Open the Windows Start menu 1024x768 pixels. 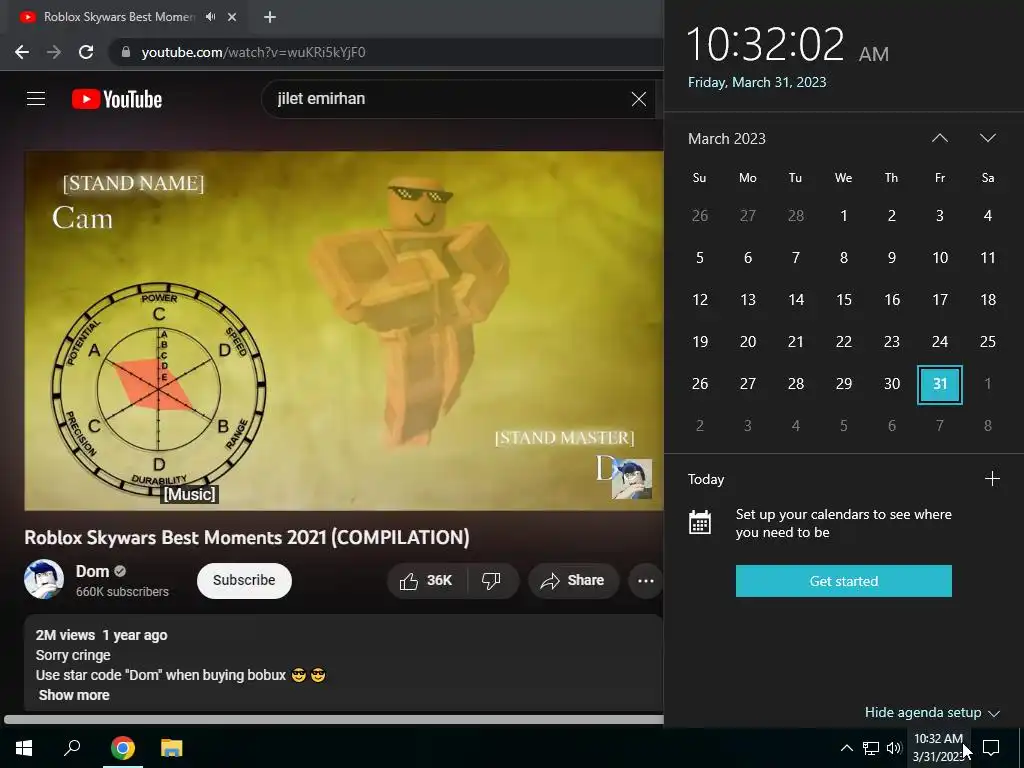point(24,748)
